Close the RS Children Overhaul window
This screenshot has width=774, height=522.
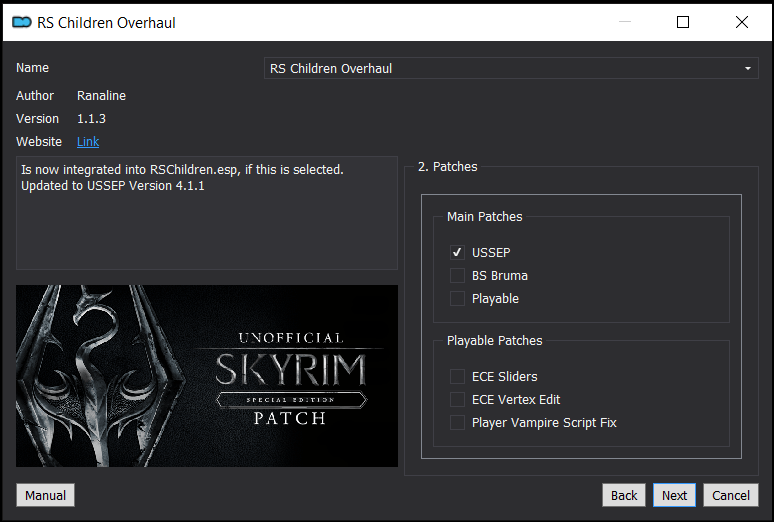(x=741, y=22)
